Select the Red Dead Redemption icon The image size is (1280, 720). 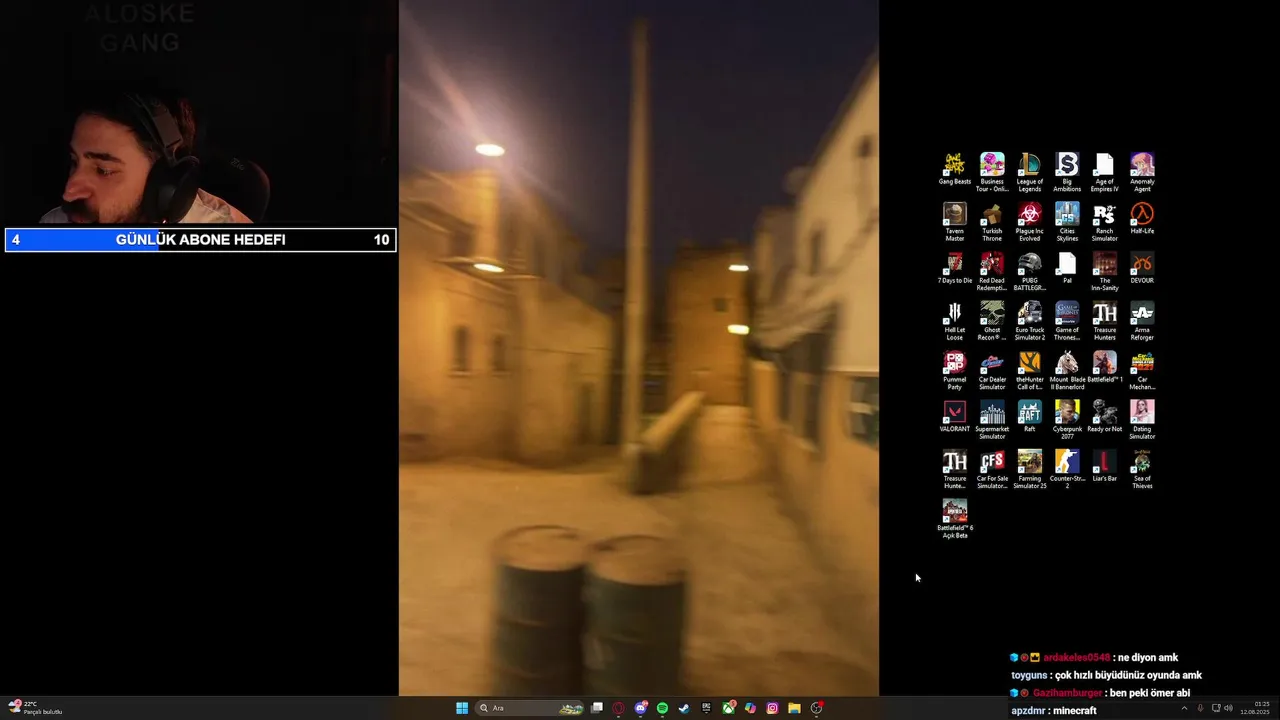992,271
